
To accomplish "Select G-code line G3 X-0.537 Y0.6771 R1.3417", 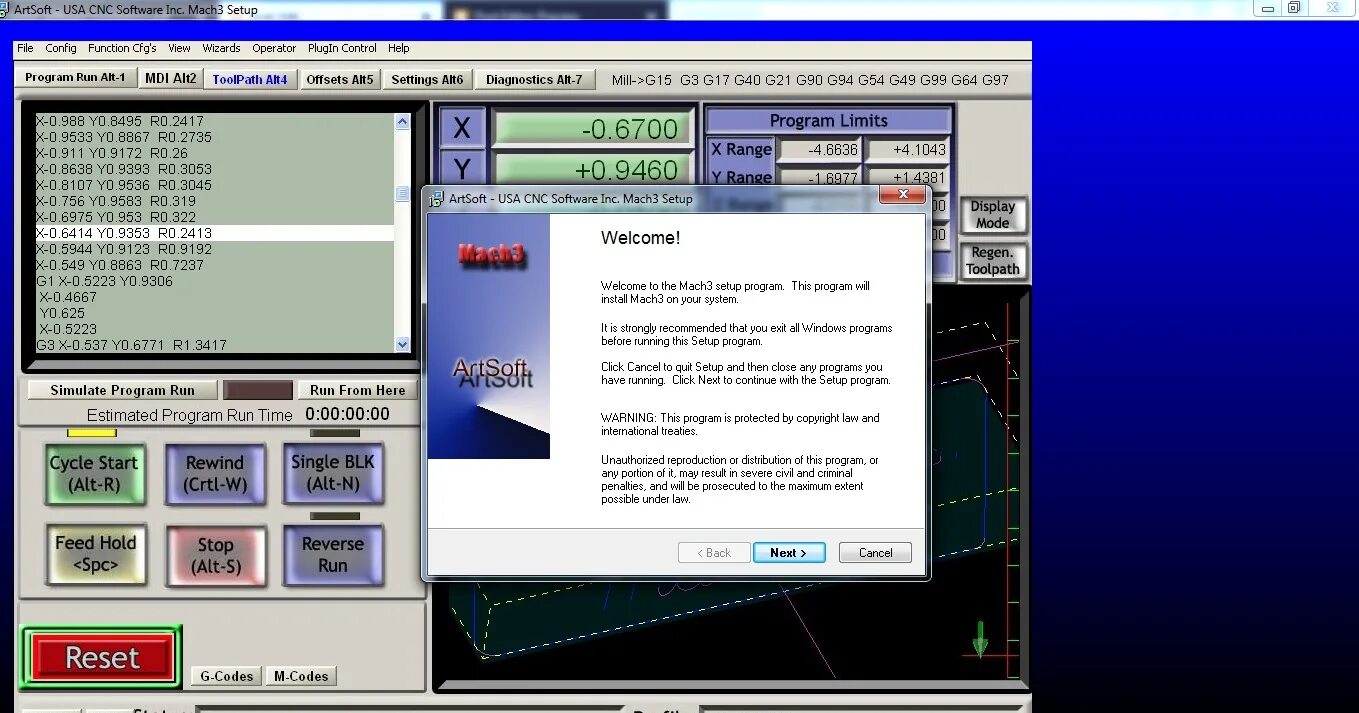I will 214,345.
